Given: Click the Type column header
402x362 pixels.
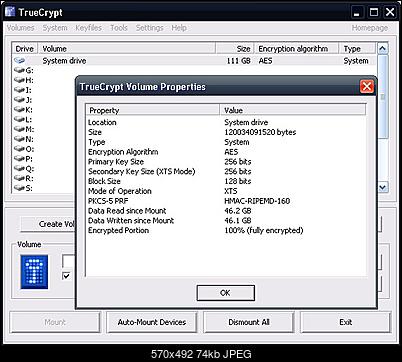Looking at the screenshot, I should pyautogui.click(x=358, y=49).
